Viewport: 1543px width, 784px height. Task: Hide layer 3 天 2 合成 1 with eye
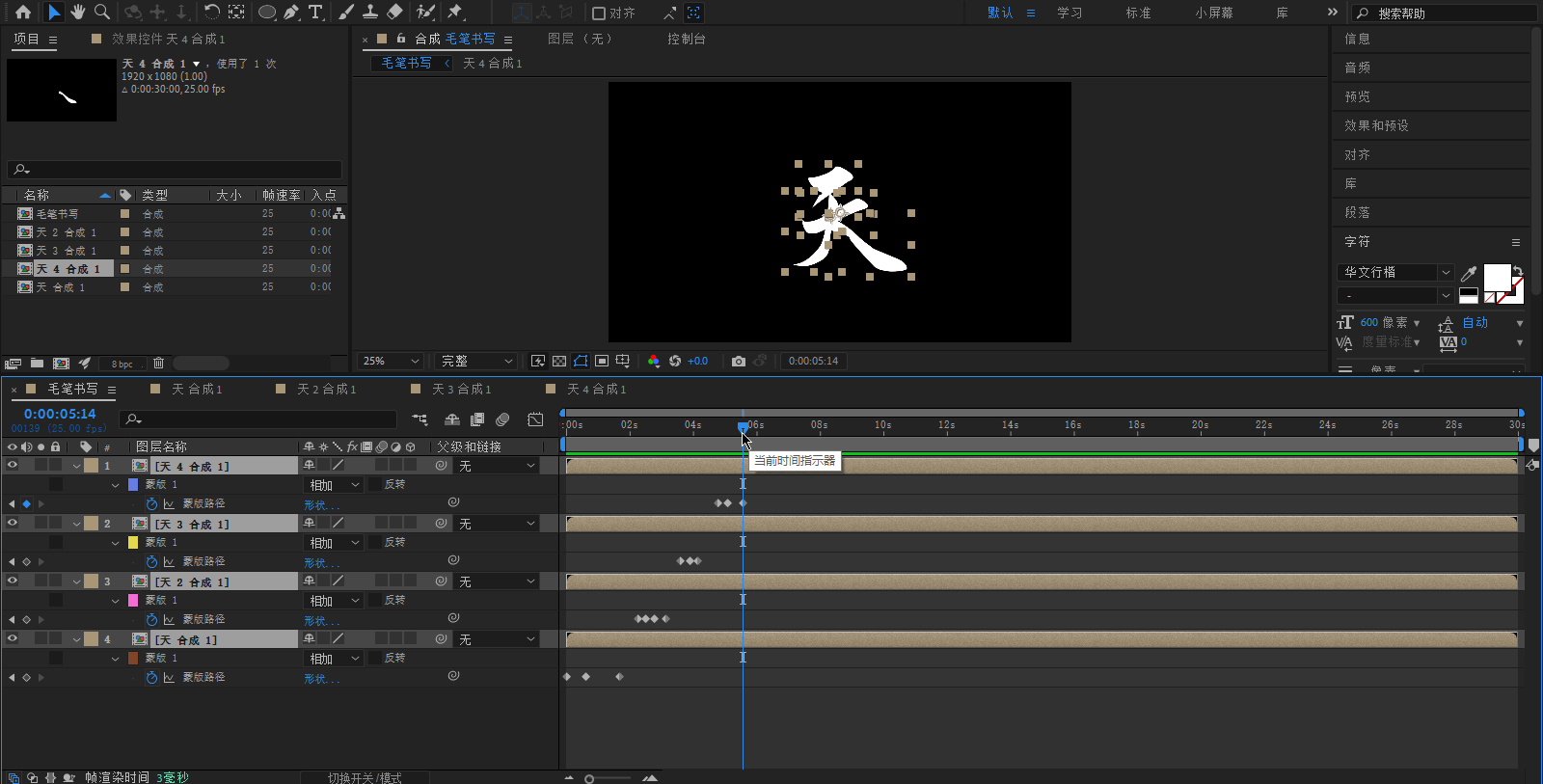13,581
